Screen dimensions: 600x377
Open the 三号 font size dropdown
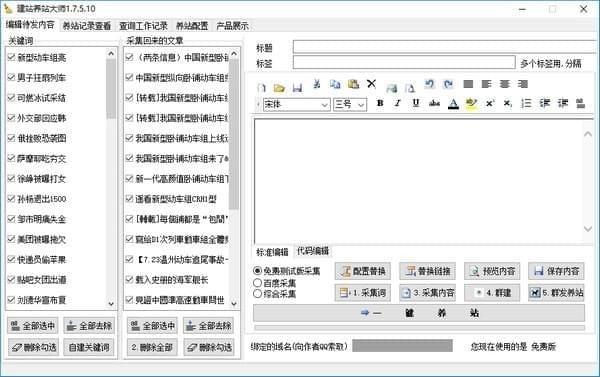click(361, 104)
